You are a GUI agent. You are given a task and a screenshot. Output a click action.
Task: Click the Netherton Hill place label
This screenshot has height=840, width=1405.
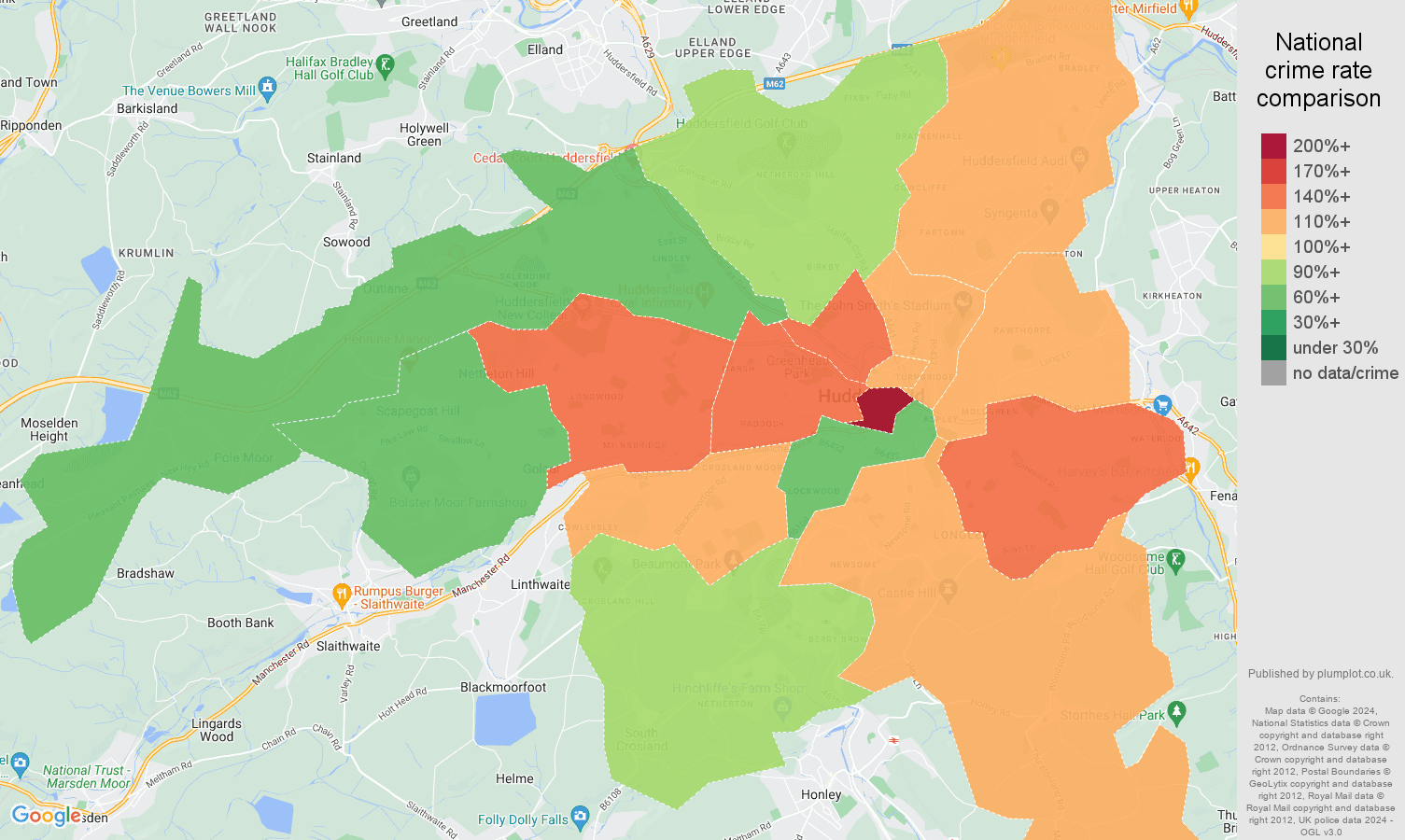pyautogui.click(x=497, y=373)
